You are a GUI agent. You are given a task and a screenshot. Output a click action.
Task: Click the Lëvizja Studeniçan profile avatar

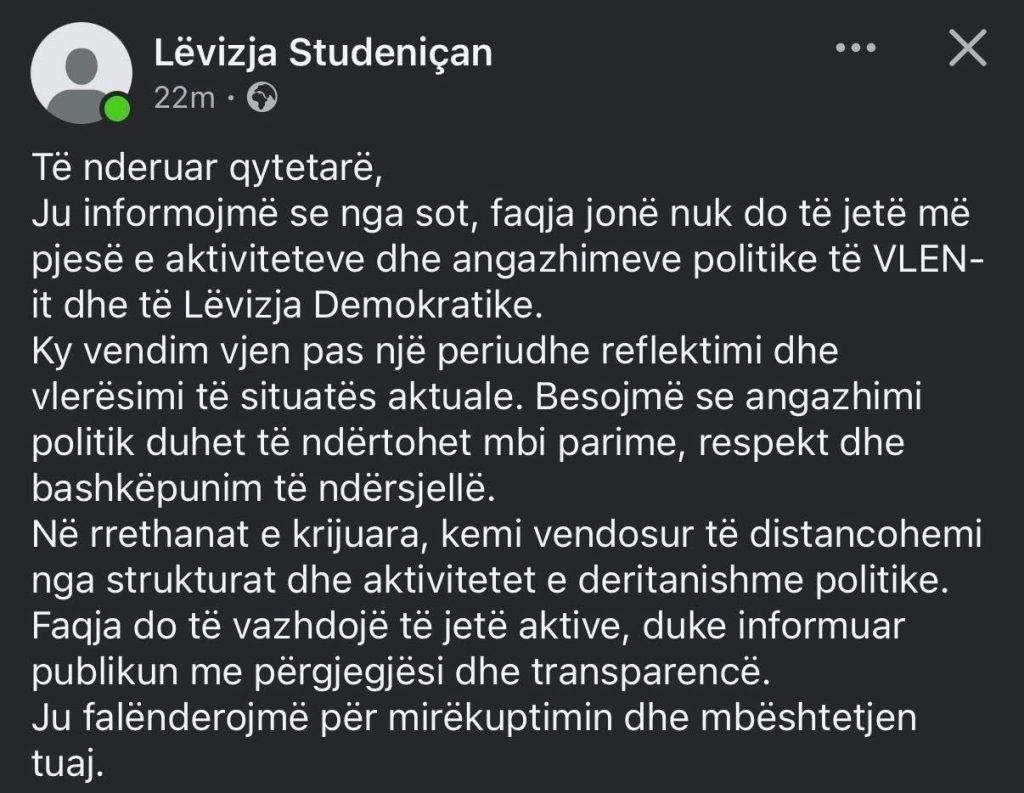(x=81, y=70)
